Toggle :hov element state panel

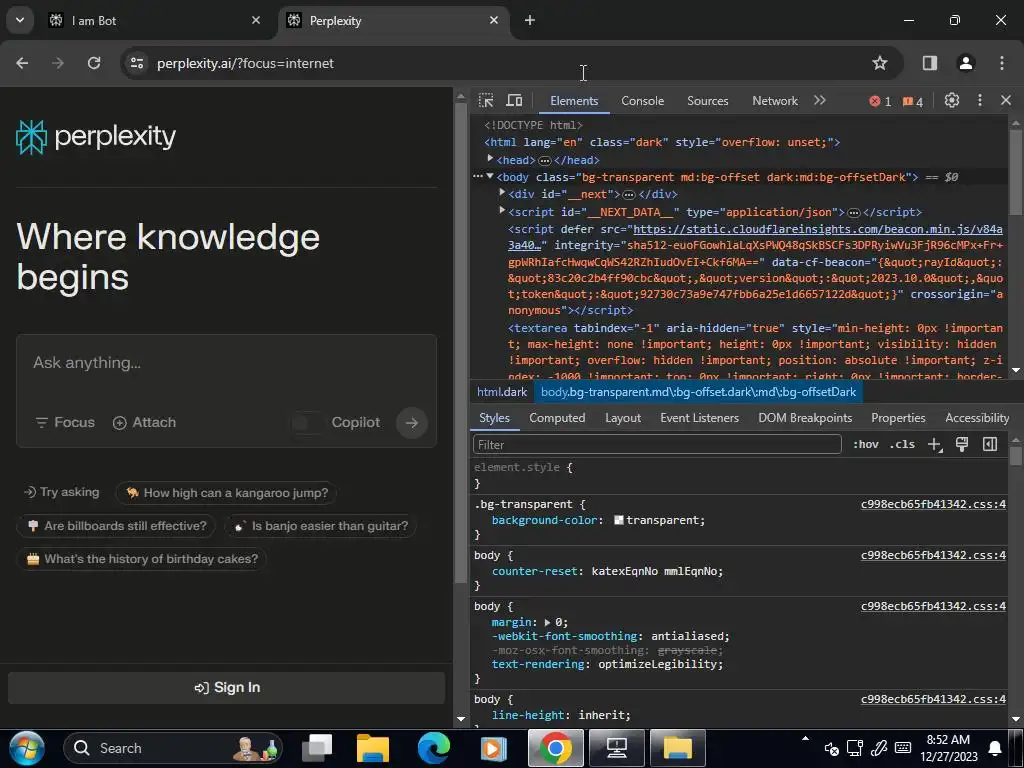[x=865, y=445]
